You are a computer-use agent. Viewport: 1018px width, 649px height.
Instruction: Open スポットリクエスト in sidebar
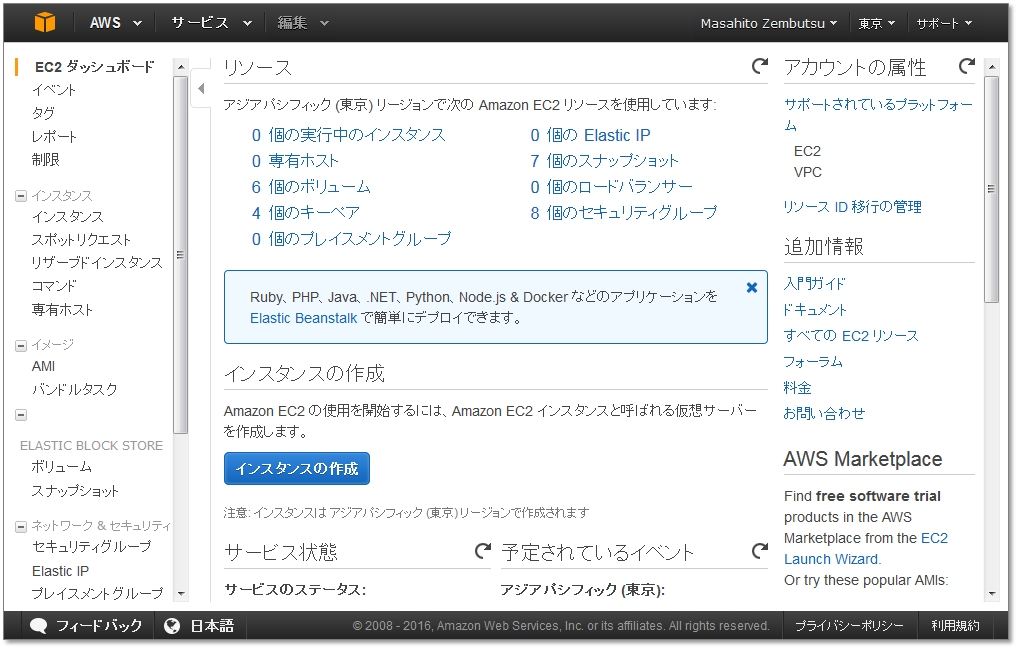[81, 239]
